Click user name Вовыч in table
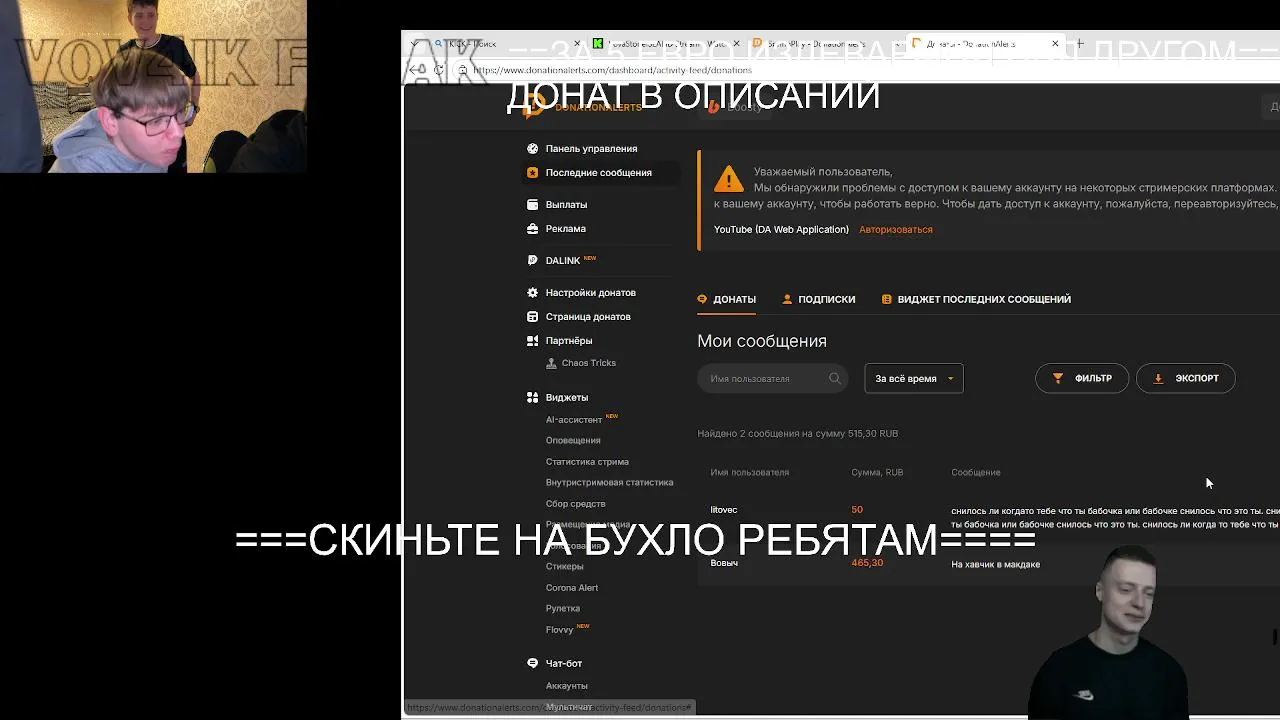1280x720 pixels. (x=724, y=563)
